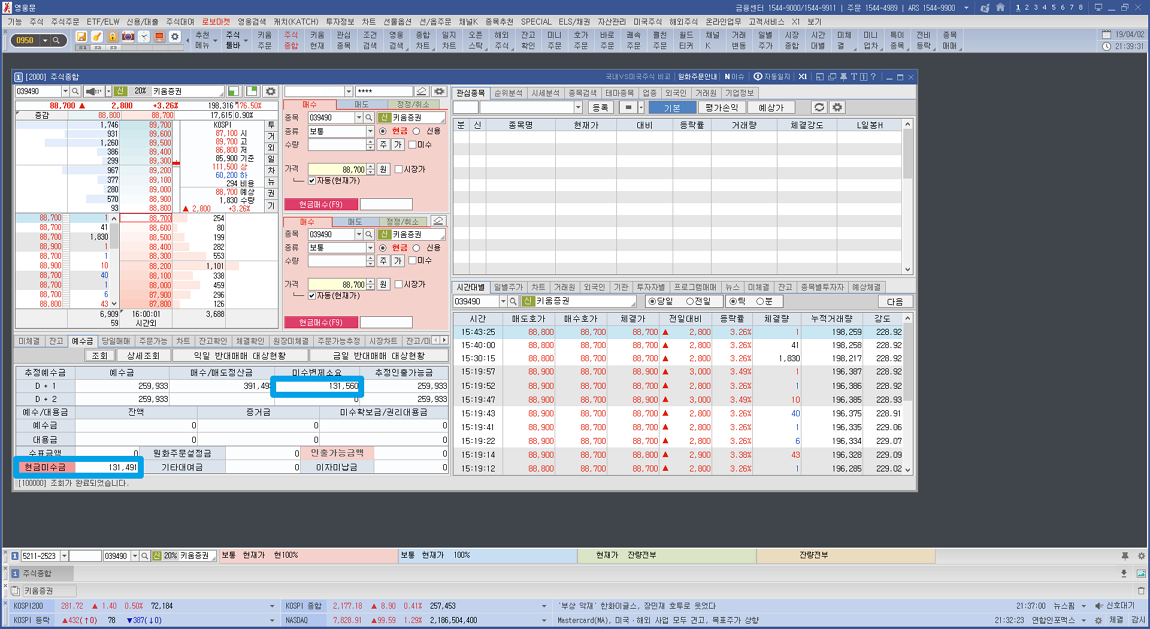Click the settings gear beside 키움증권 name field

270,92
